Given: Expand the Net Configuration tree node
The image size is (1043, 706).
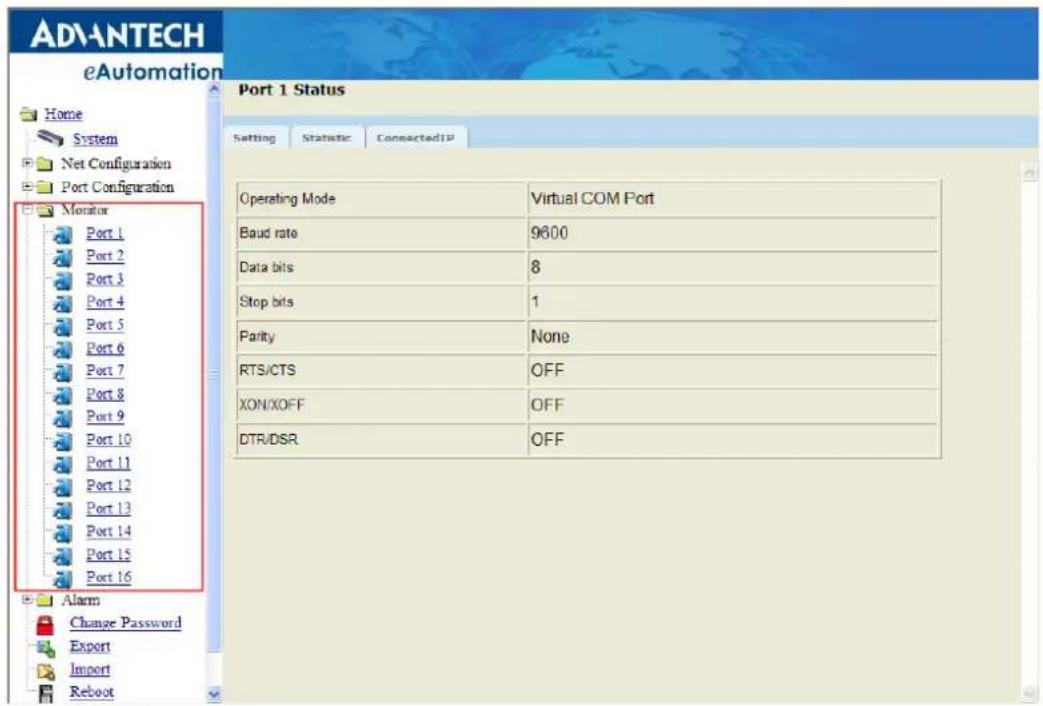Looking at the screenshot, I should point(27,163).
